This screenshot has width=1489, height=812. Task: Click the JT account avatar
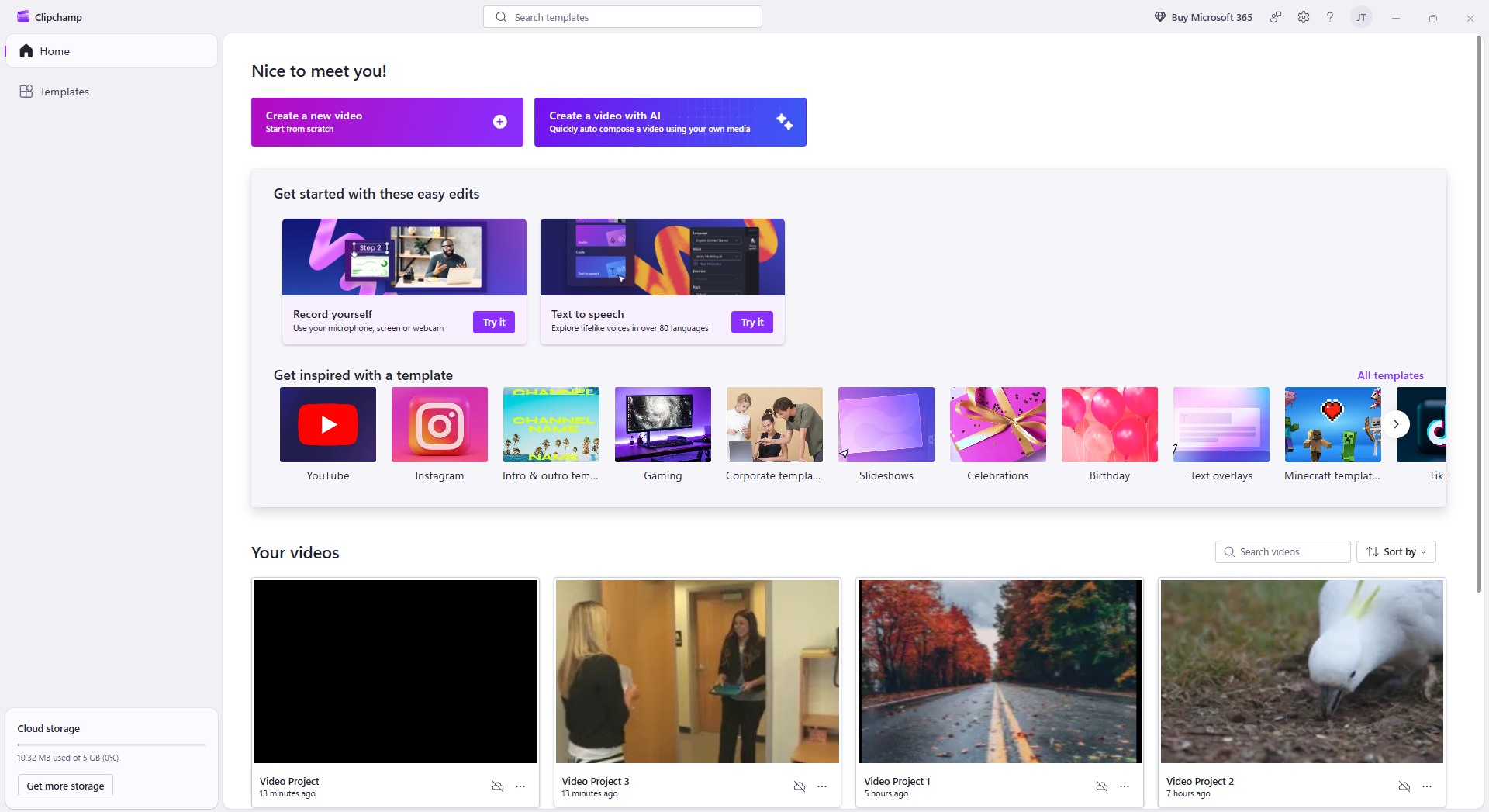[x=1361, y=17]
